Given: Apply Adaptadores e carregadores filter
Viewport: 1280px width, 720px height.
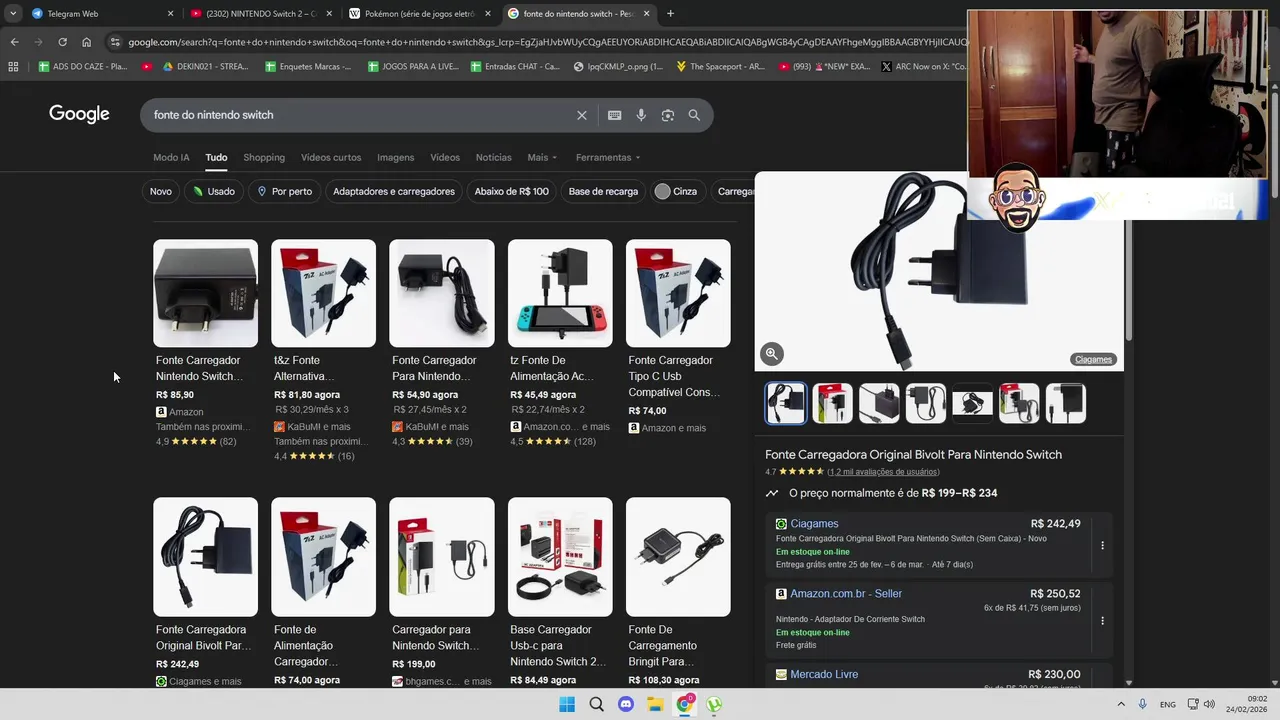Looking at the screenshot, I should coord(394,191).
